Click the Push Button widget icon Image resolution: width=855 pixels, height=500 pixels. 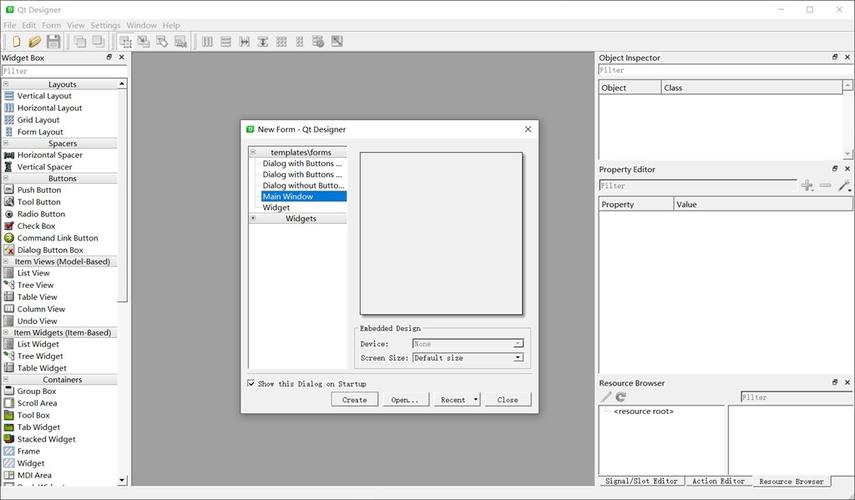[9, 190]
